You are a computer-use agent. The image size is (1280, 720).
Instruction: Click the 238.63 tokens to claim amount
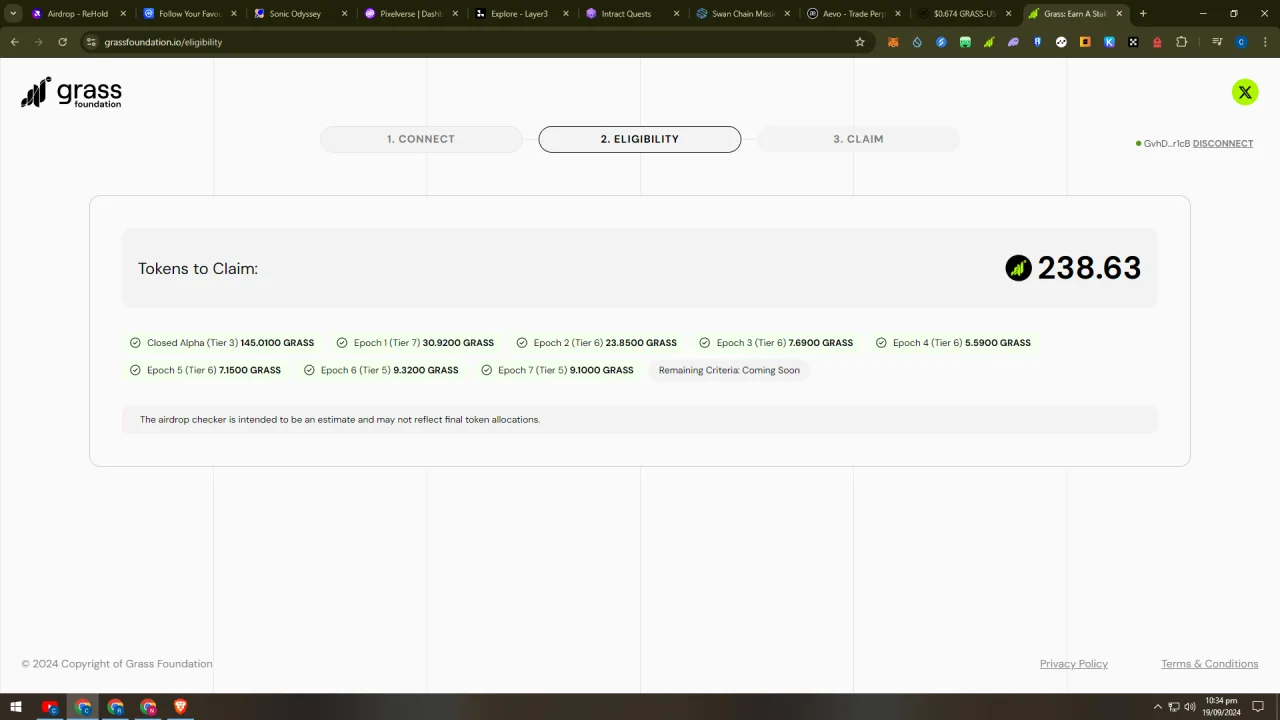(1089, 268)
